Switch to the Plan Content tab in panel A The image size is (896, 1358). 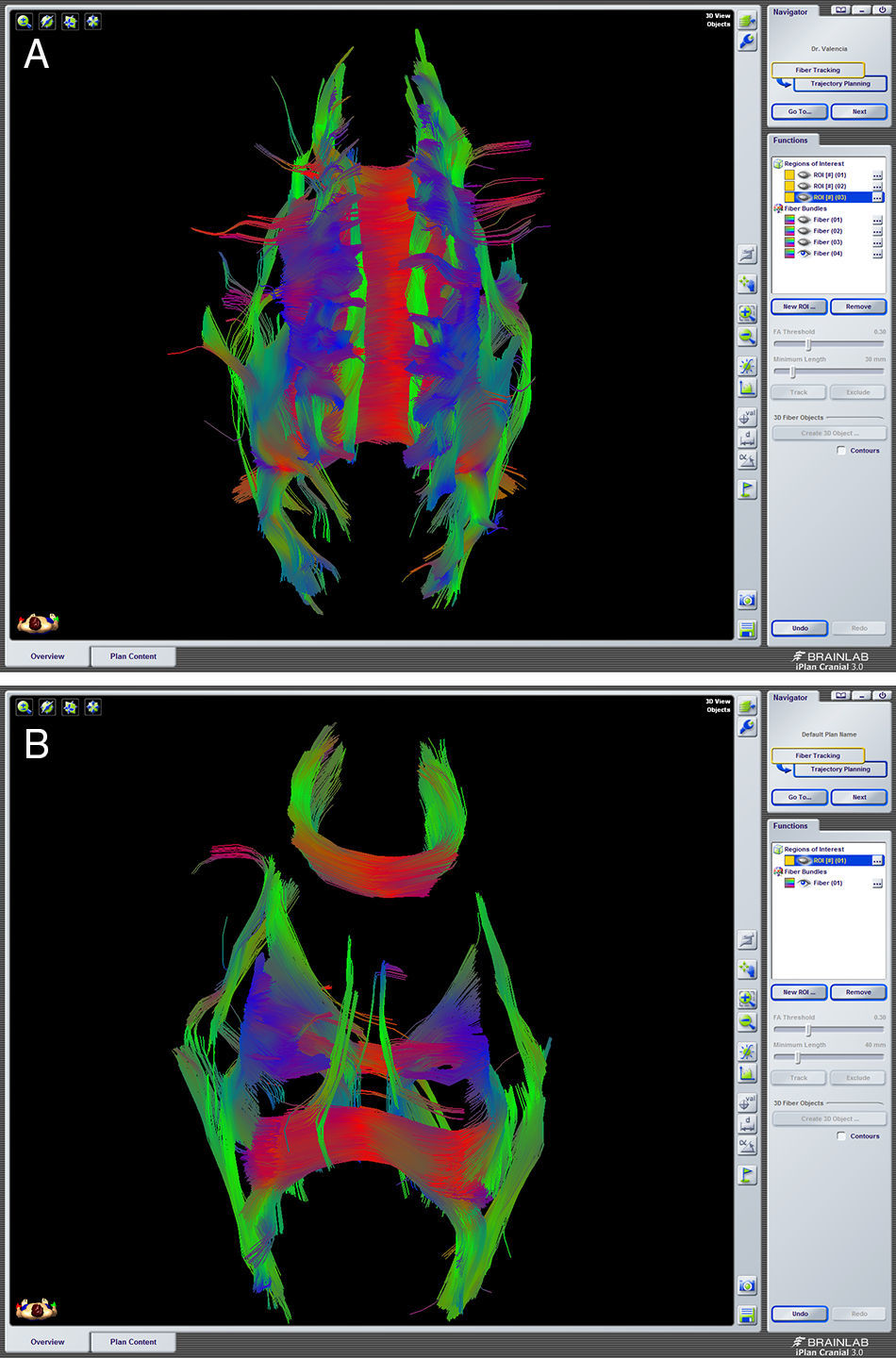[133, 656]
